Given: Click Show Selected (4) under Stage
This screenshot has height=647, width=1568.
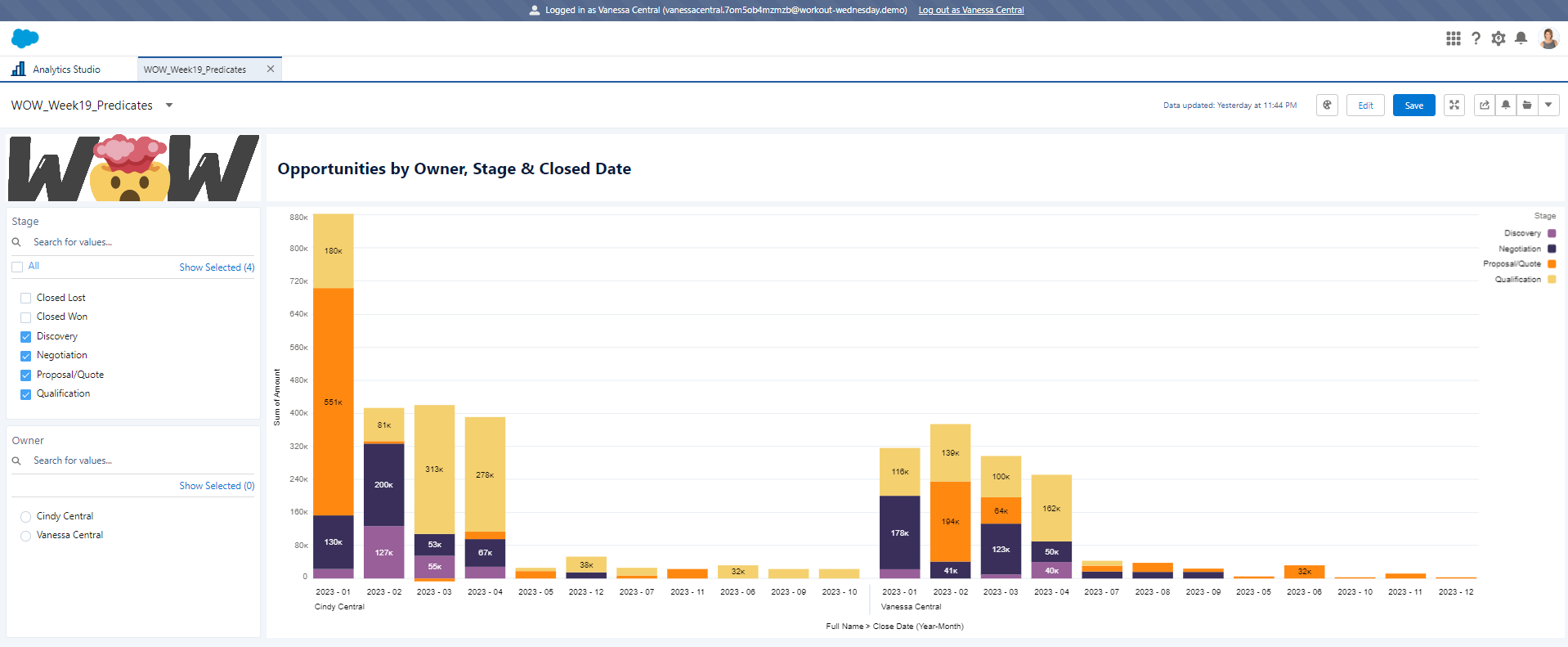Looking at the screenshot, I should pyautogui.click(x=217, y=267).
